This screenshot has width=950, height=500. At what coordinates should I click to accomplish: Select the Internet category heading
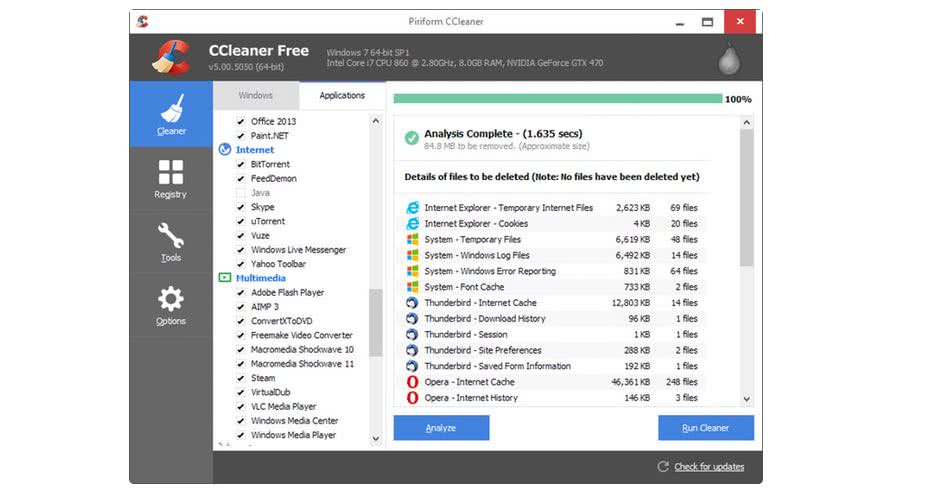pos(255,150)
